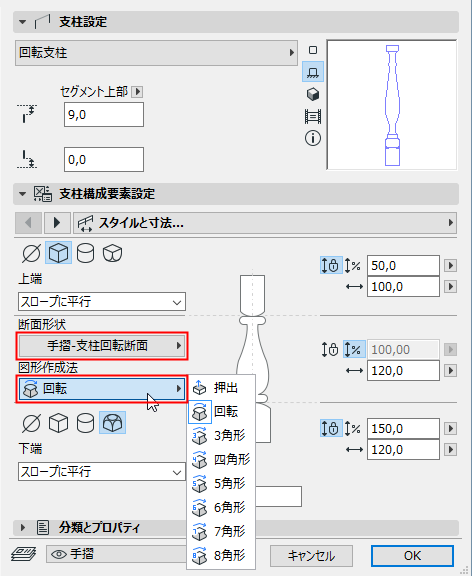Choose 四角形 from the menu
Viewport: 472px width, 576px height.
tap(221, 460)
